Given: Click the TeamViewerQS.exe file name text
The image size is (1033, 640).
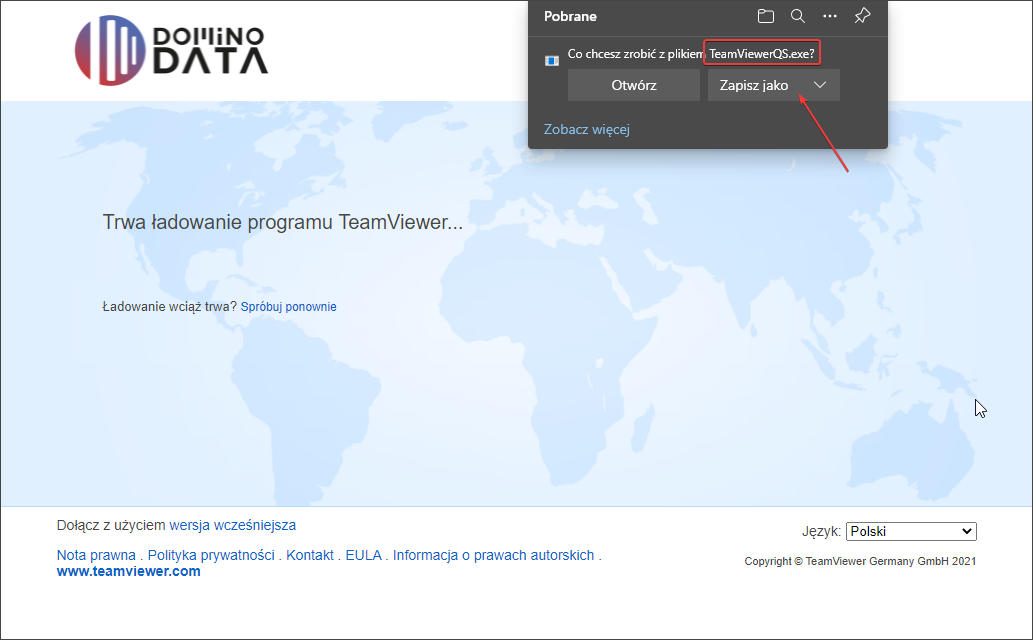Looking at the screenshot, I should coord(761,53).
